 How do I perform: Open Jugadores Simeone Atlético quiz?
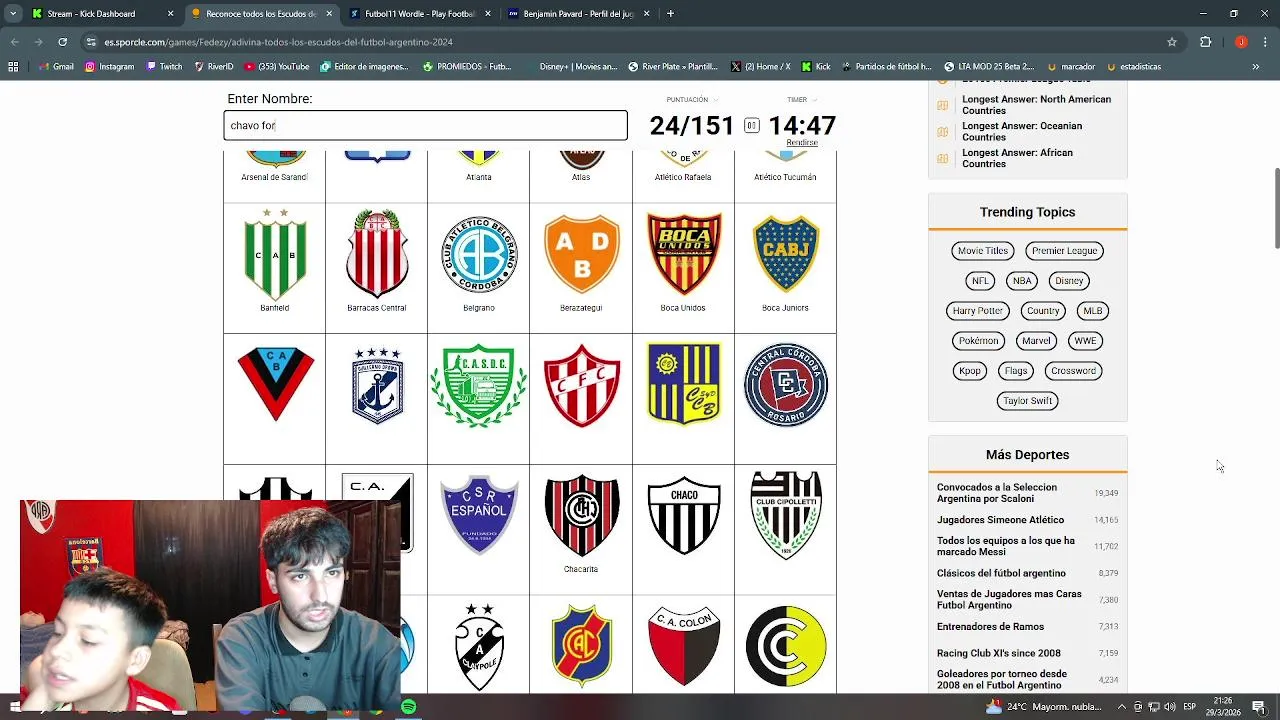pyautogui.click(x=1000, y=520)
